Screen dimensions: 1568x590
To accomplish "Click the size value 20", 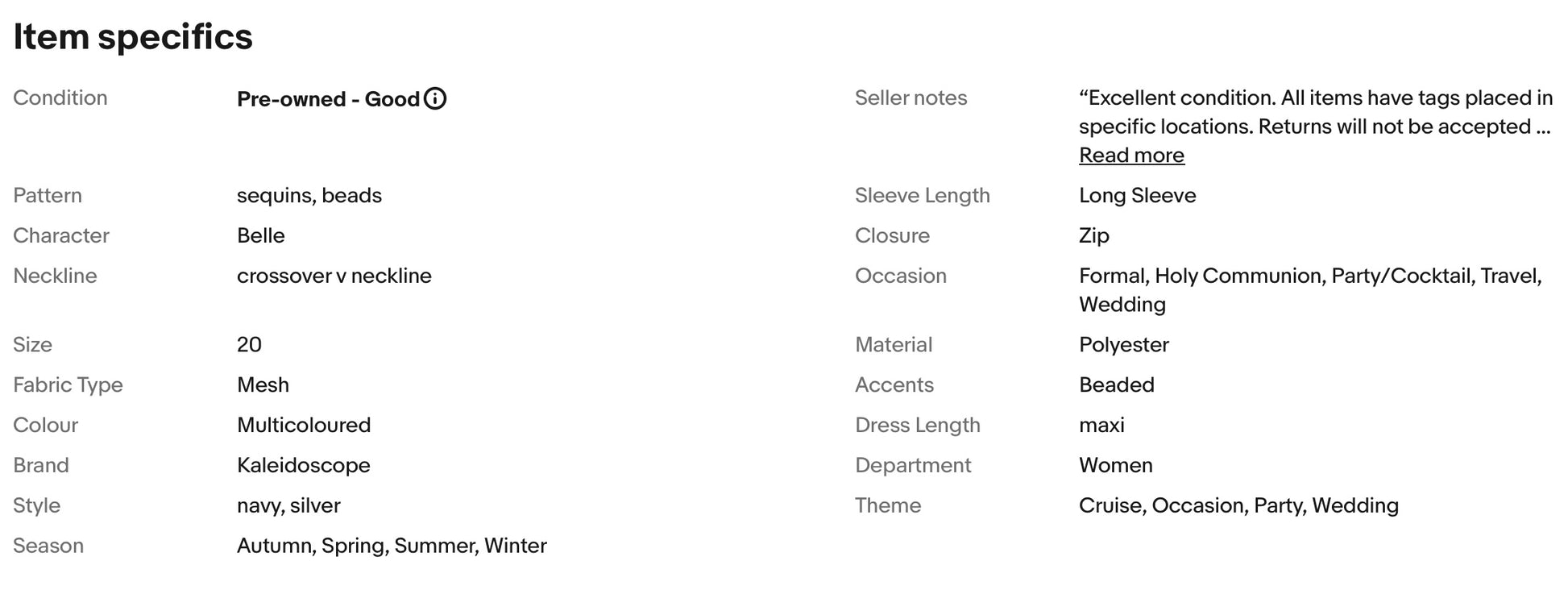I will point(249,344).
